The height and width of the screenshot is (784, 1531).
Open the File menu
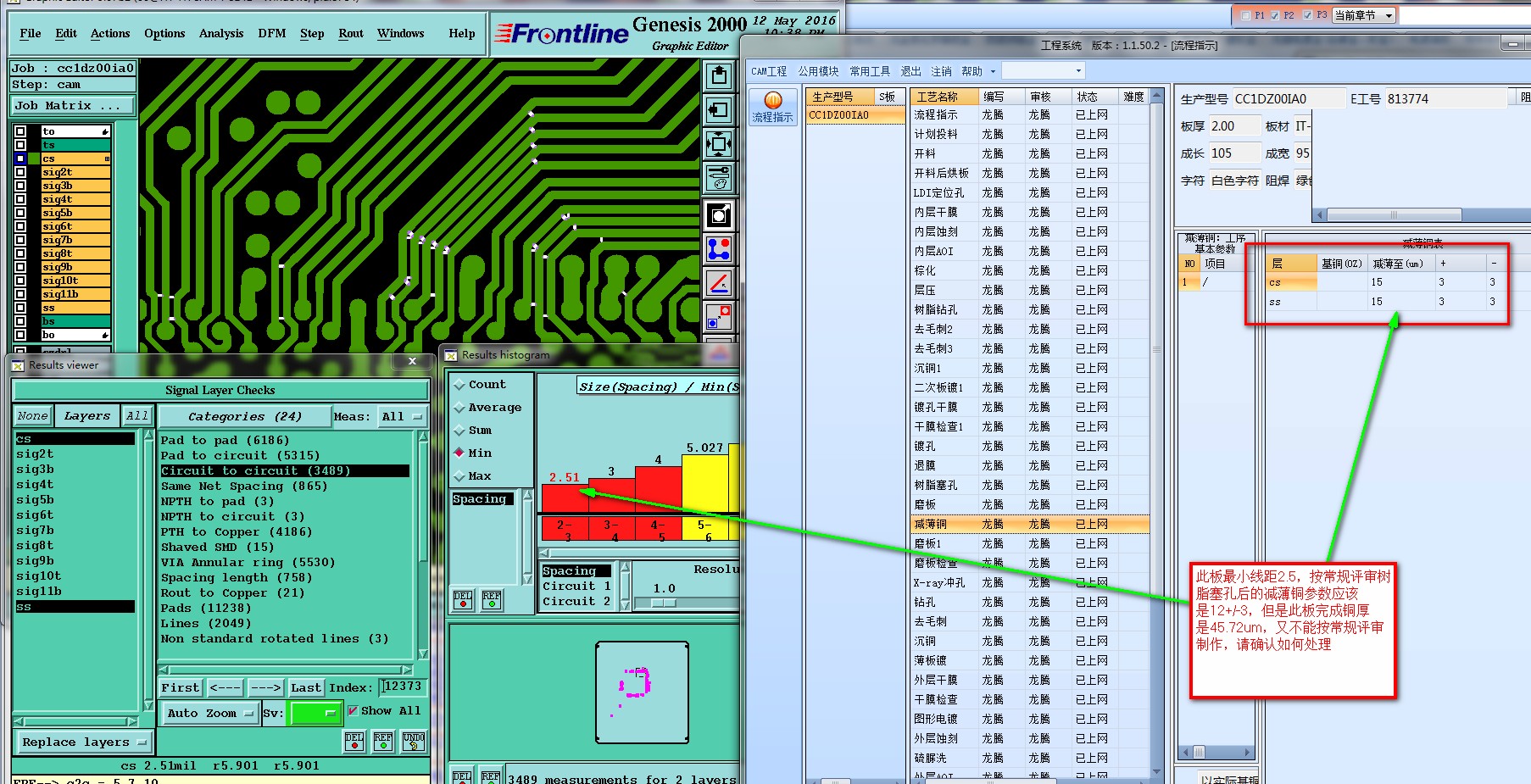31,34
